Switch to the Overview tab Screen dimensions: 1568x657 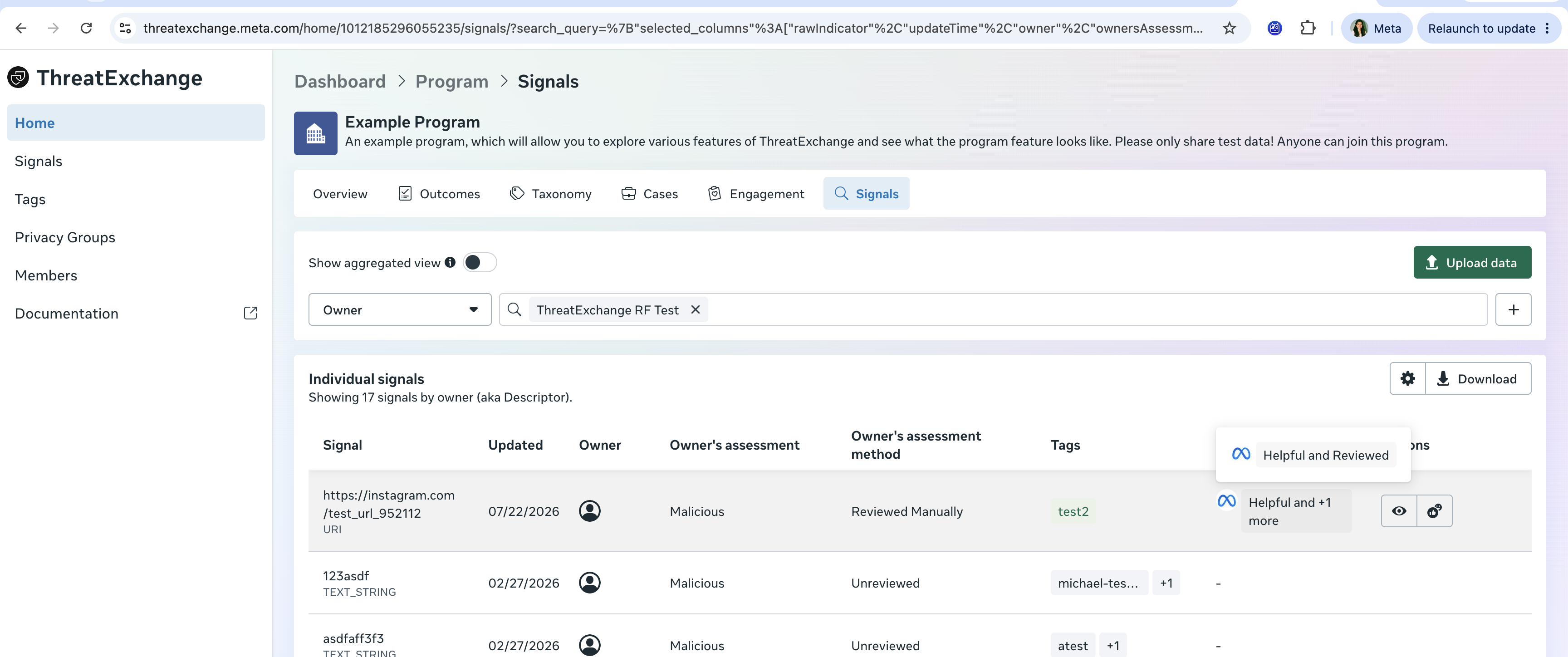point(340,194)
